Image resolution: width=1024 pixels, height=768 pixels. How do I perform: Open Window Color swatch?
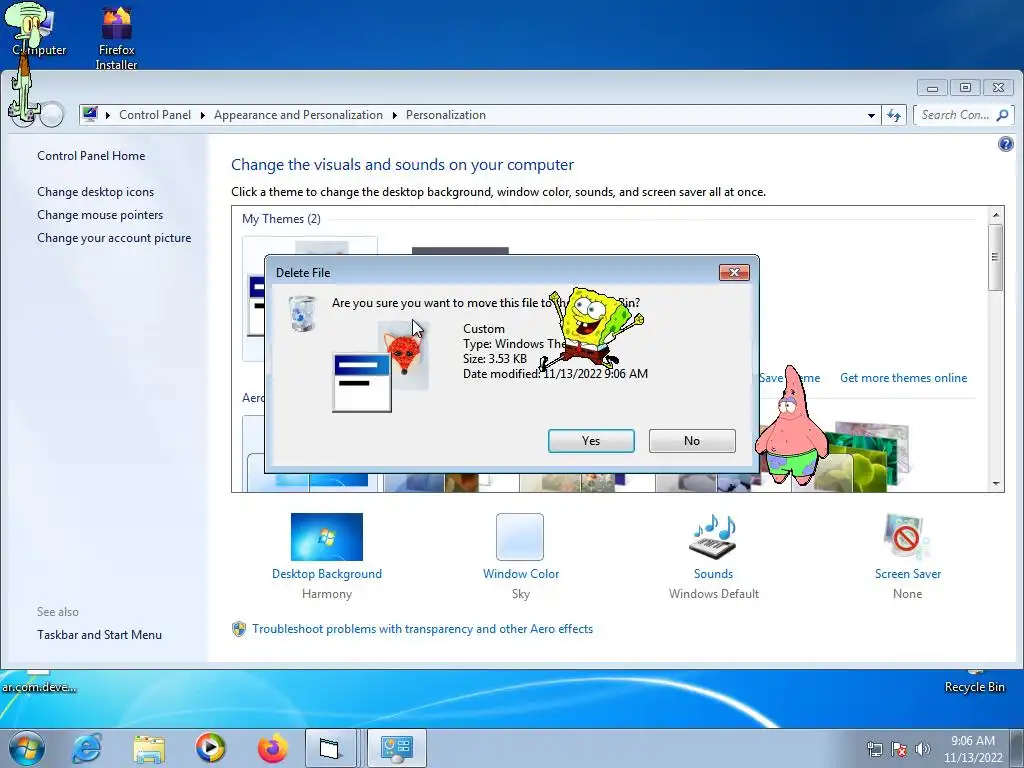520,537
